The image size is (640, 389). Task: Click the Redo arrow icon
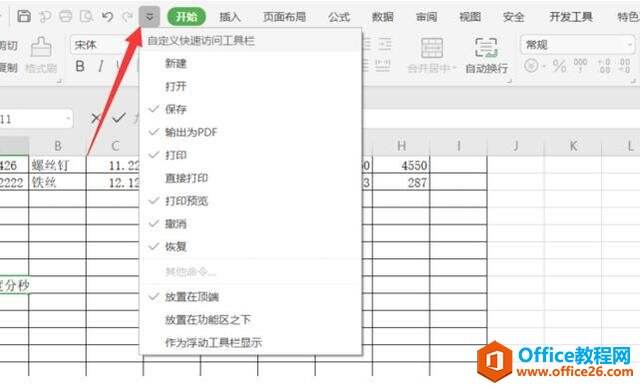128,16
